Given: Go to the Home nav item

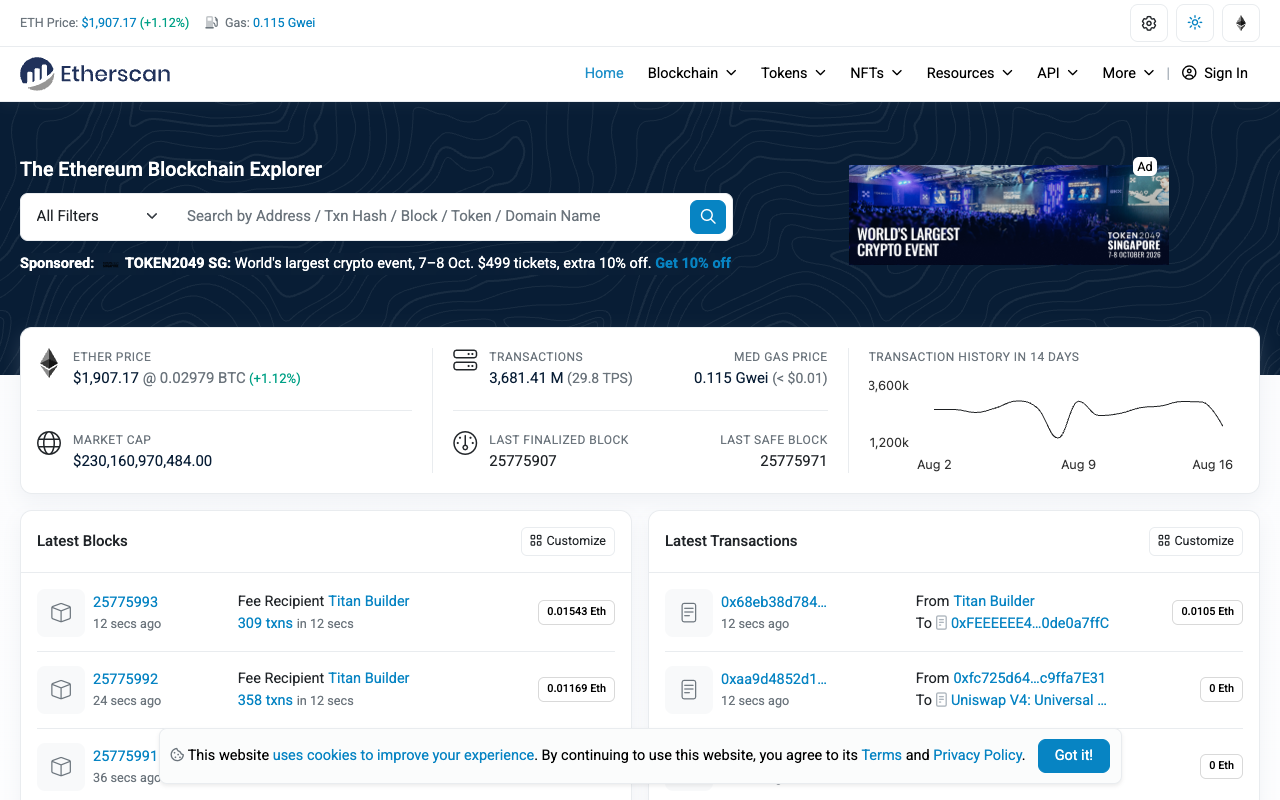Looking at the screenshot, I should pyautogui.click(x=604, y=73).
